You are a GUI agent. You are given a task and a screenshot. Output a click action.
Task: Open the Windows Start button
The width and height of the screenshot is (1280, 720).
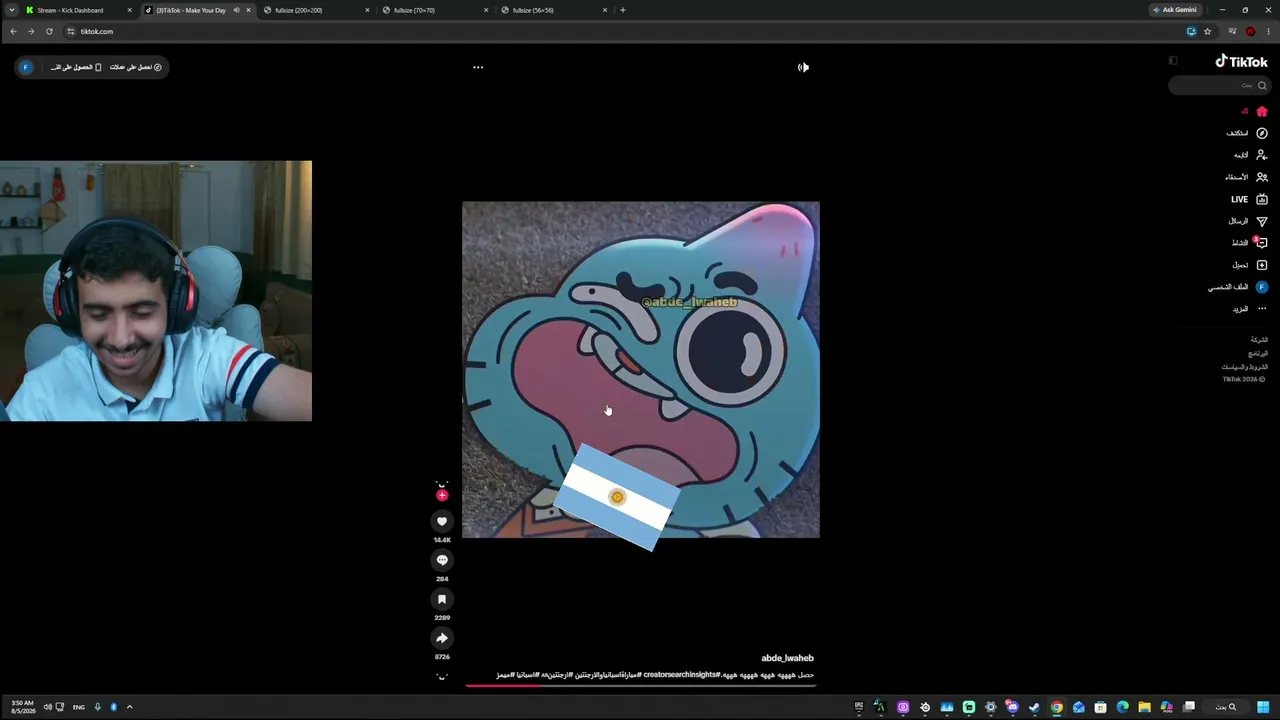tap(1264, 707)
